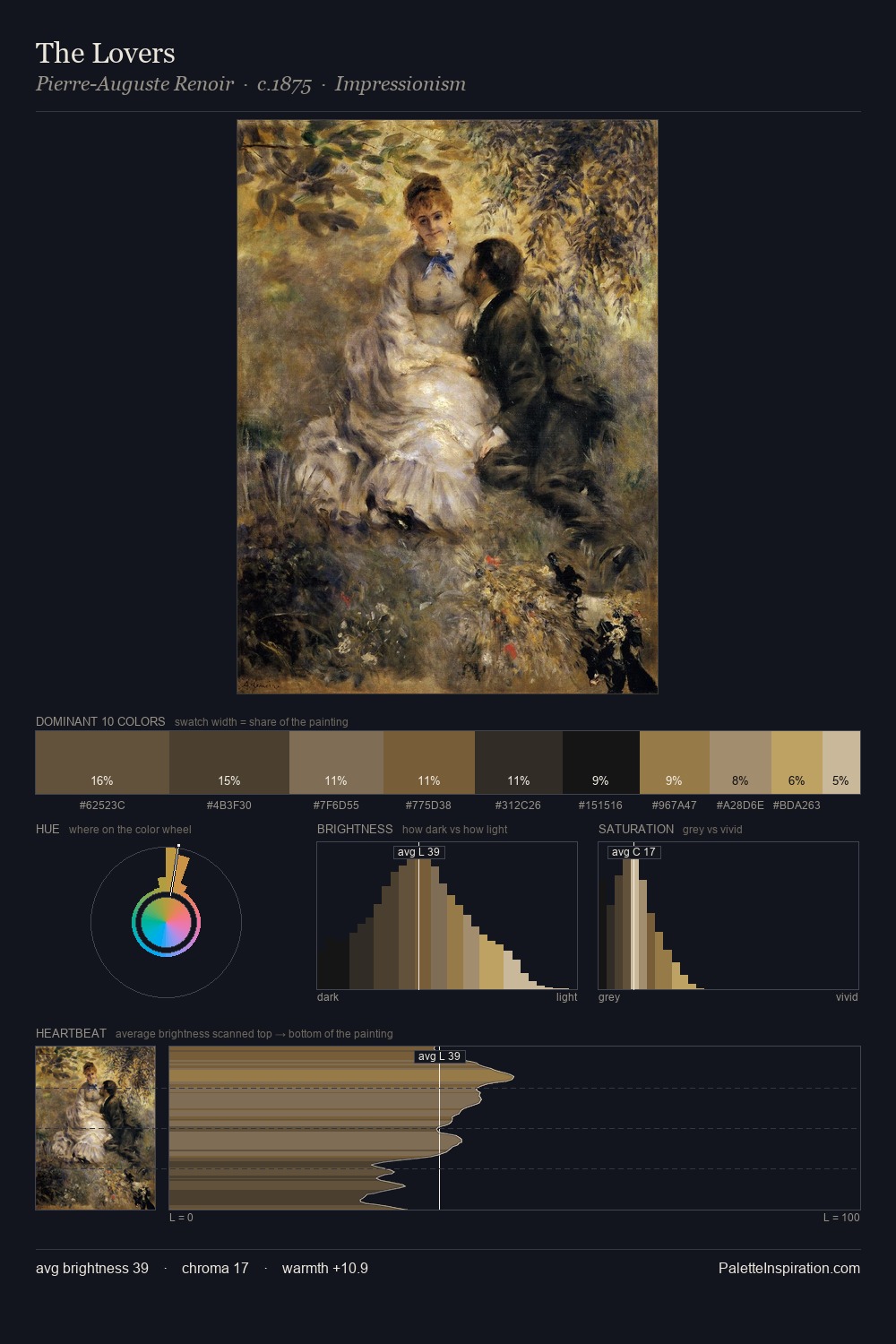896x1344 pixels.
Task: Click the avg brightness 39 footer stat
Action: 92,1268
